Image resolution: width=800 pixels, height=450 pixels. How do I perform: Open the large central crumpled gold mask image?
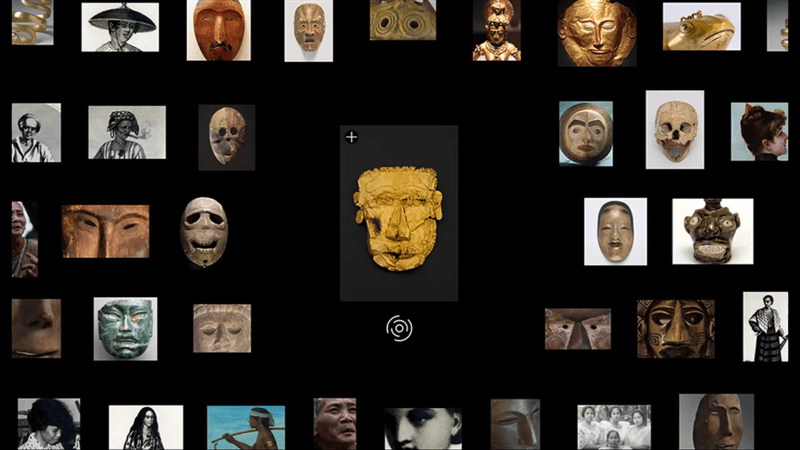pos(399,213)
